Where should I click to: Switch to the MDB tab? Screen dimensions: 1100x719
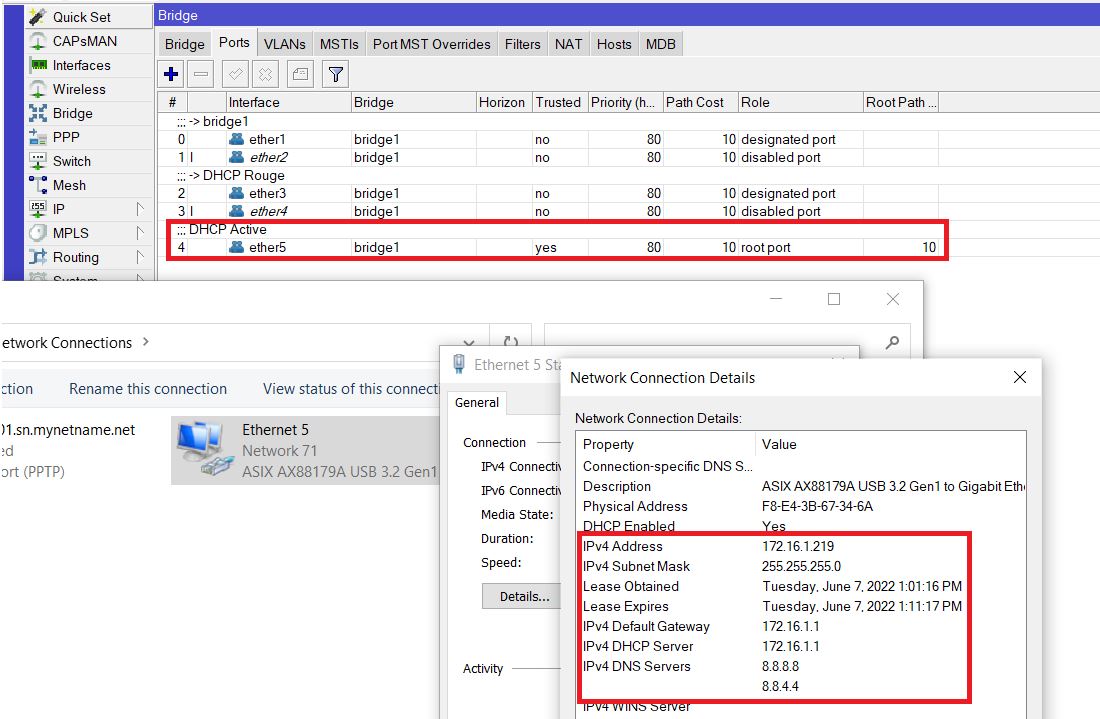coord(661,44)
